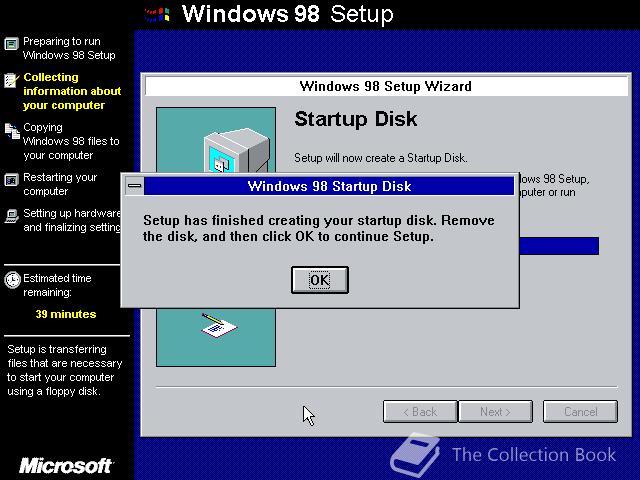Click "Preparing to run Windows 98 Setup" text
This screenshot has width=640, height=480.
[x=69, y=48]
